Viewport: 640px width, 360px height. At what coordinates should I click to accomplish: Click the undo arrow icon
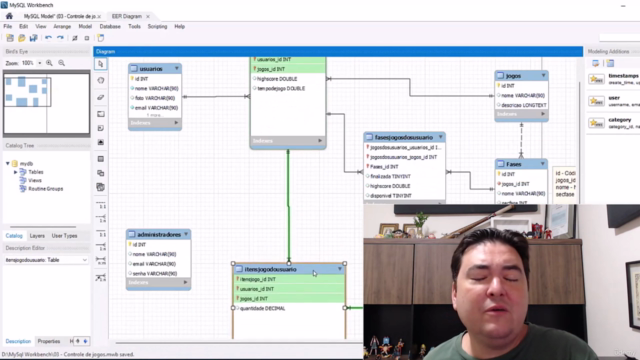48,38
